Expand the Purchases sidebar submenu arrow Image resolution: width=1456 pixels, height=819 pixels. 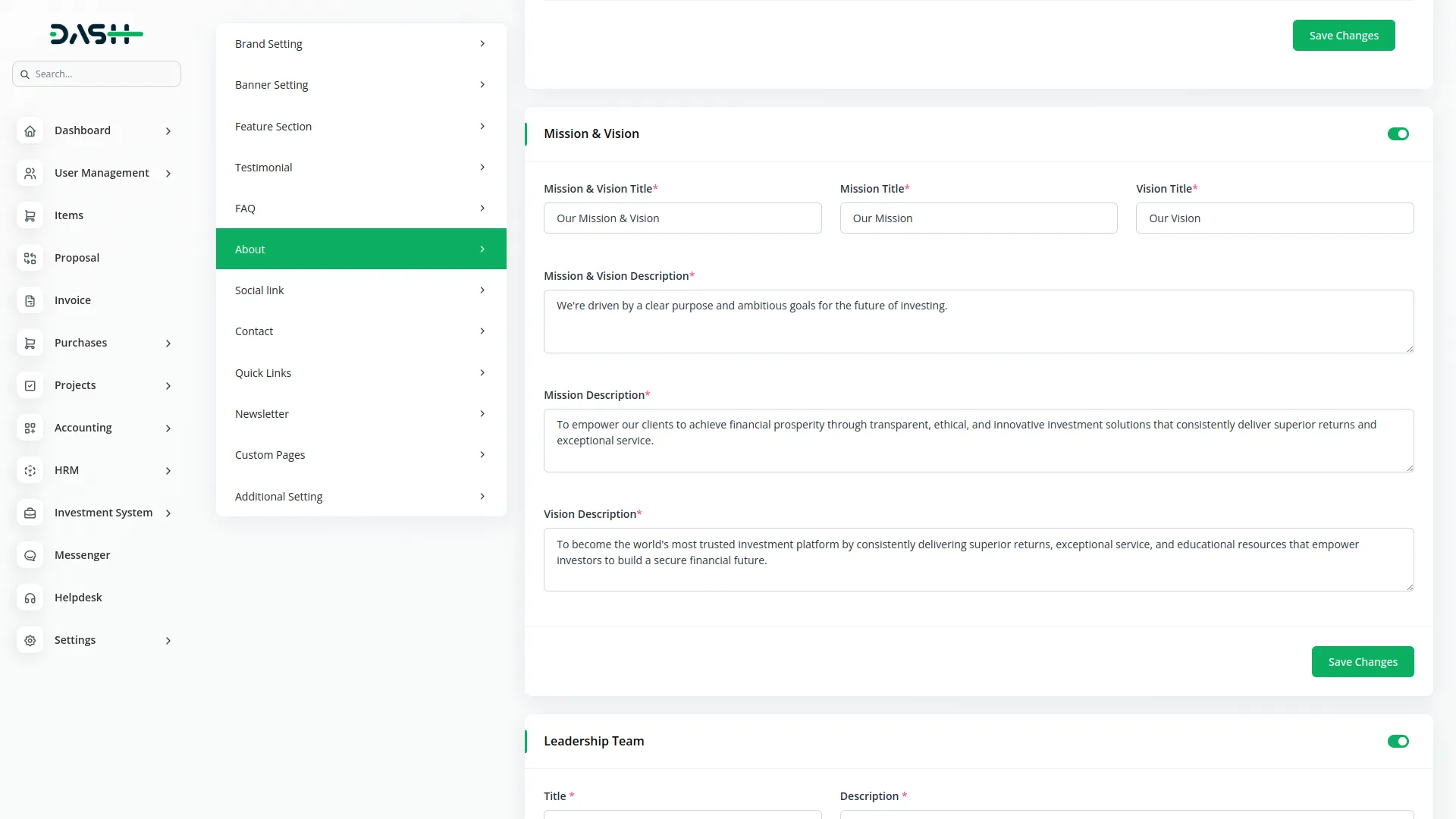[168, 344]
